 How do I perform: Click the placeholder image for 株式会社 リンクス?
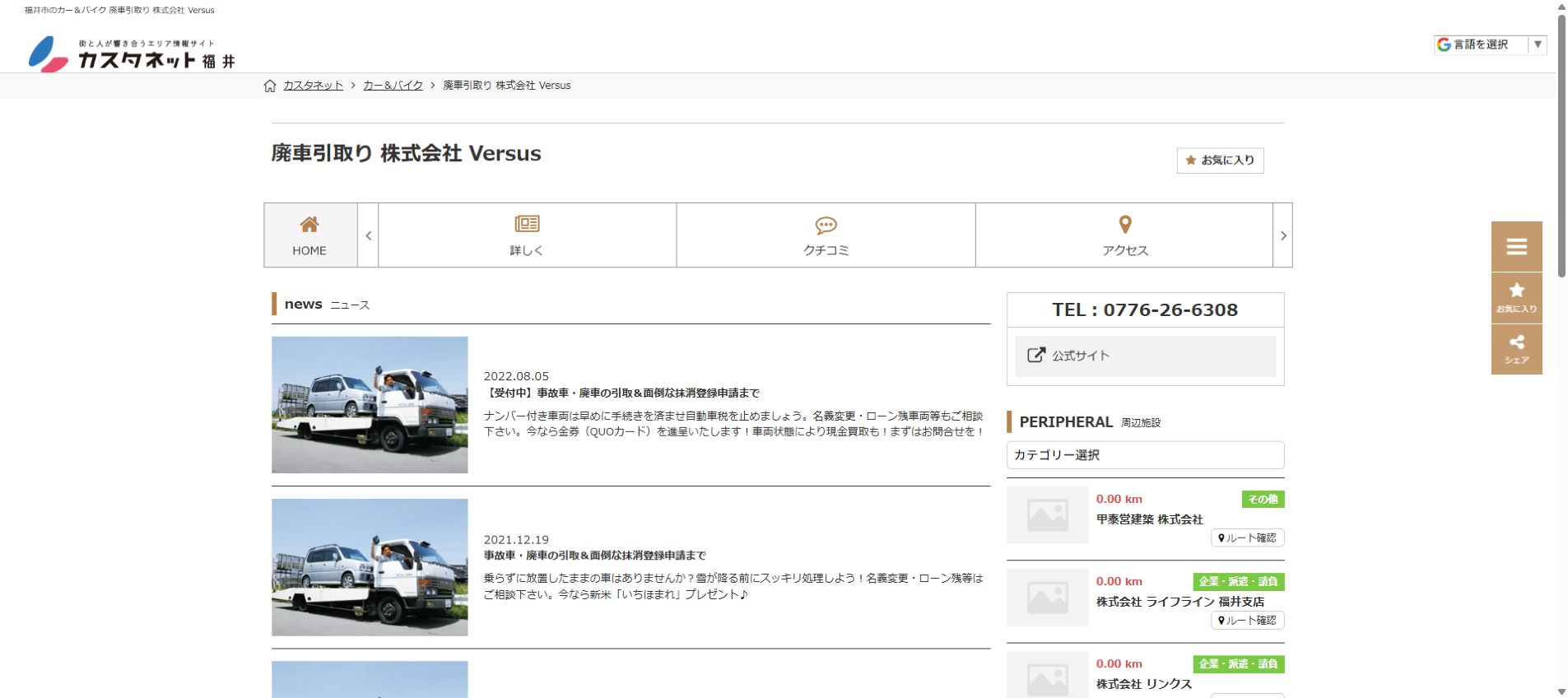click(x=1047, y=675)
